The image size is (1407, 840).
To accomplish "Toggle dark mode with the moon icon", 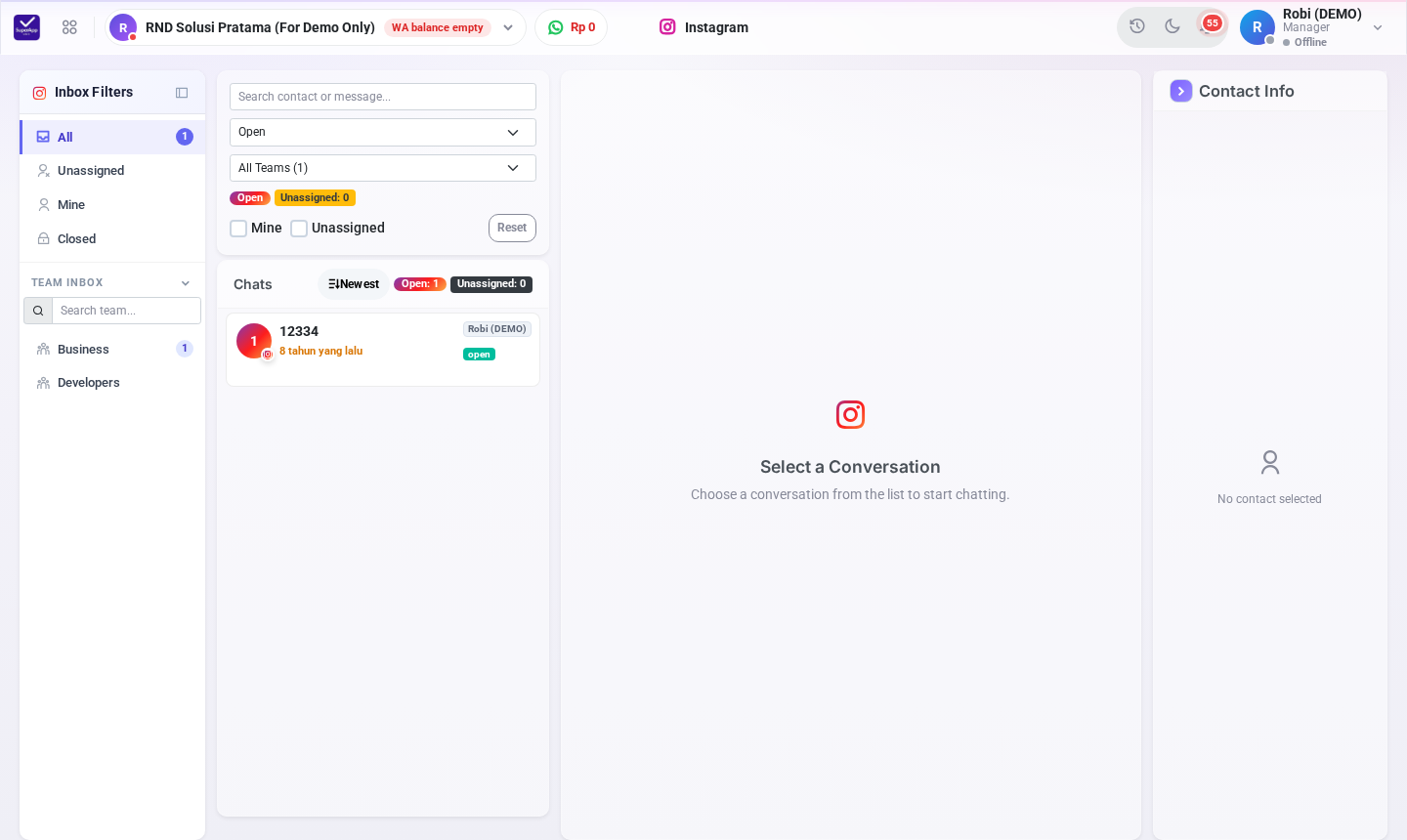I will (x=1172, y=26).
